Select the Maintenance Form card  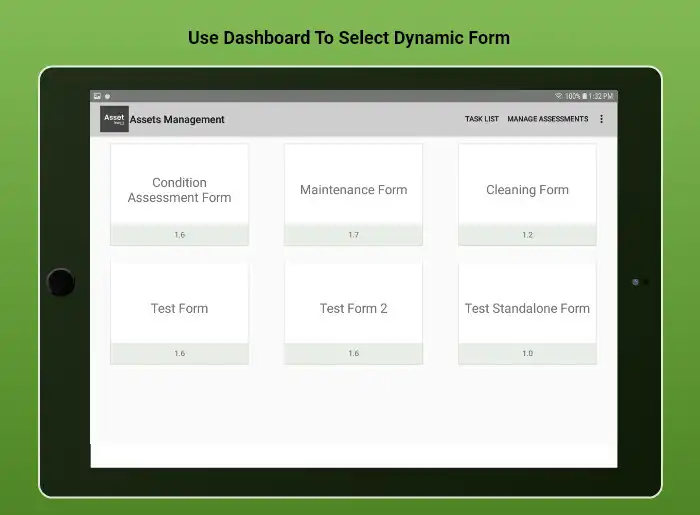(x=353, y=190)
